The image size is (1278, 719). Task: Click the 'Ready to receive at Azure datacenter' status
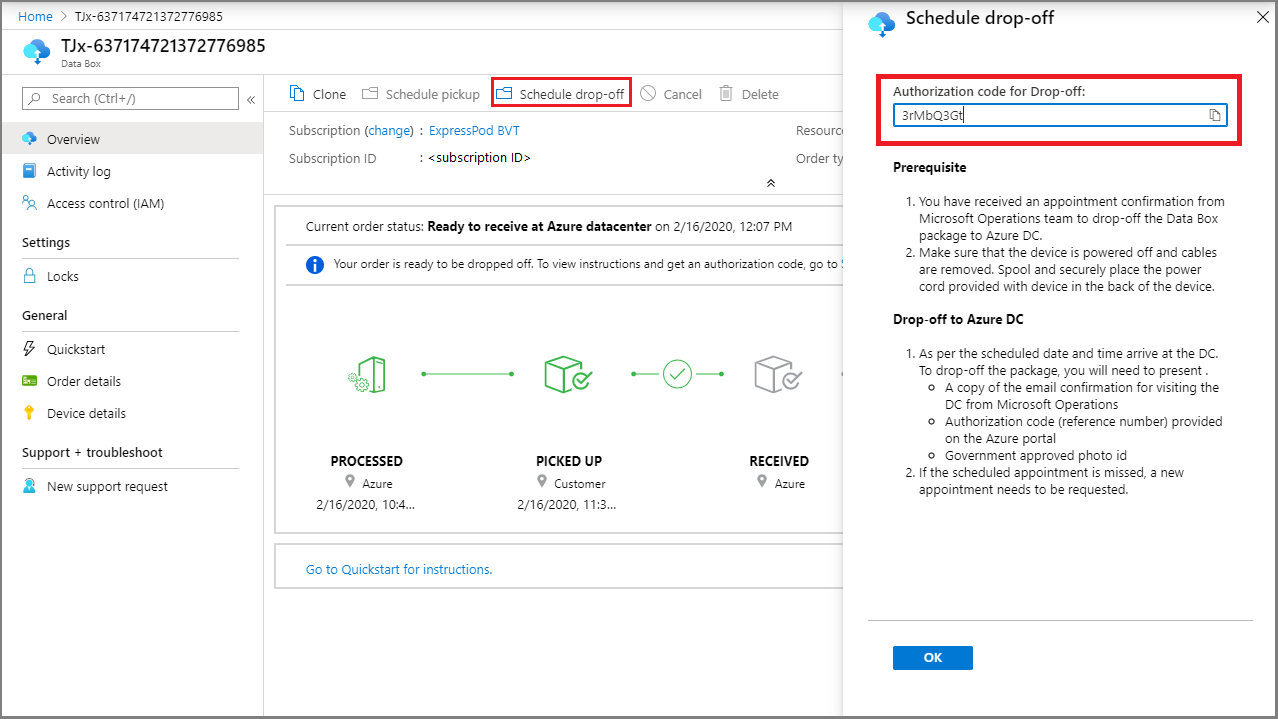539,227
